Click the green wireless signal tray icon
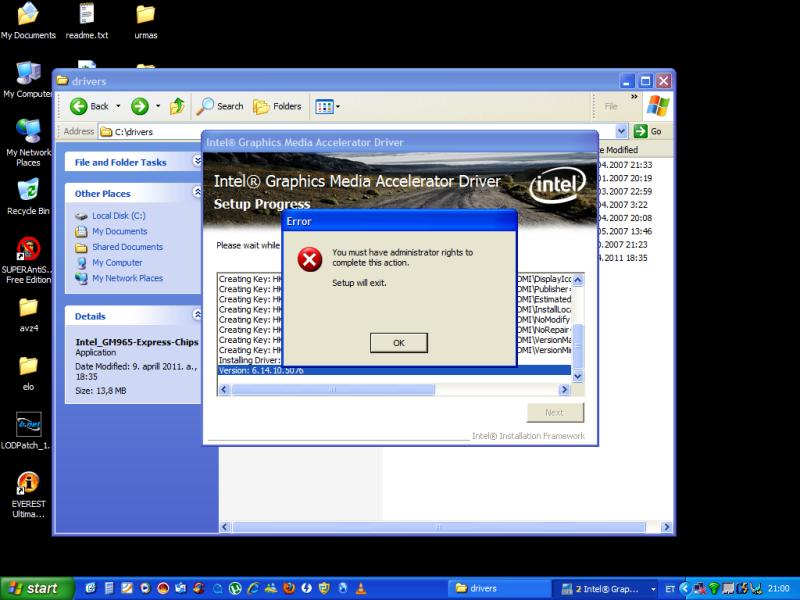800x600 pixels. (x=713, y=589)
